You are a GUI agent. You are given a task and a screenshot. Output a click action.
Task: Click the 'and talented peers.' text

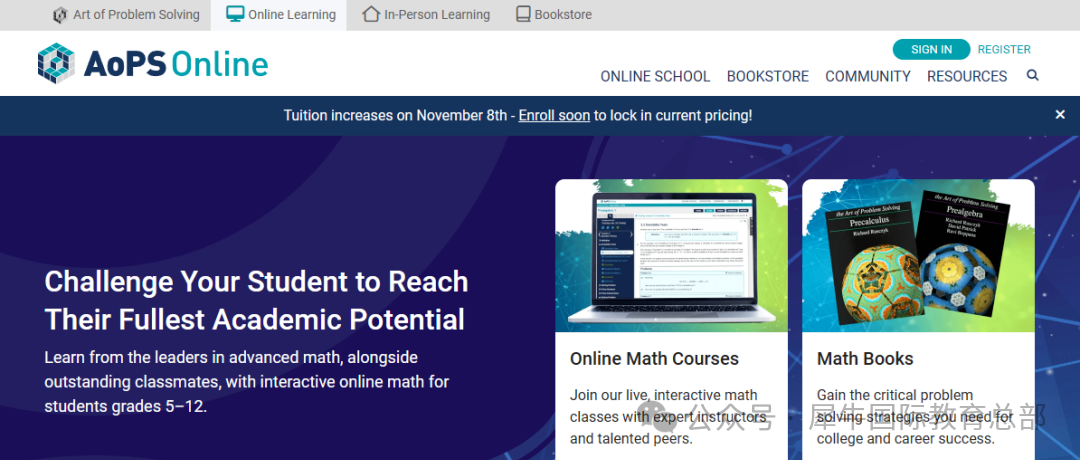point(632,439)
